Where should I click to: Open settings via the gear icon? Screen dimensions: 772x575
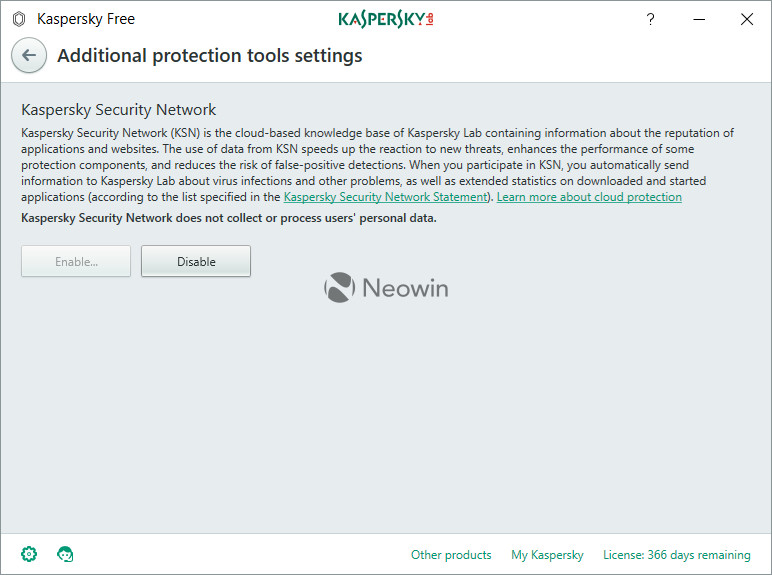click(29, 554)
